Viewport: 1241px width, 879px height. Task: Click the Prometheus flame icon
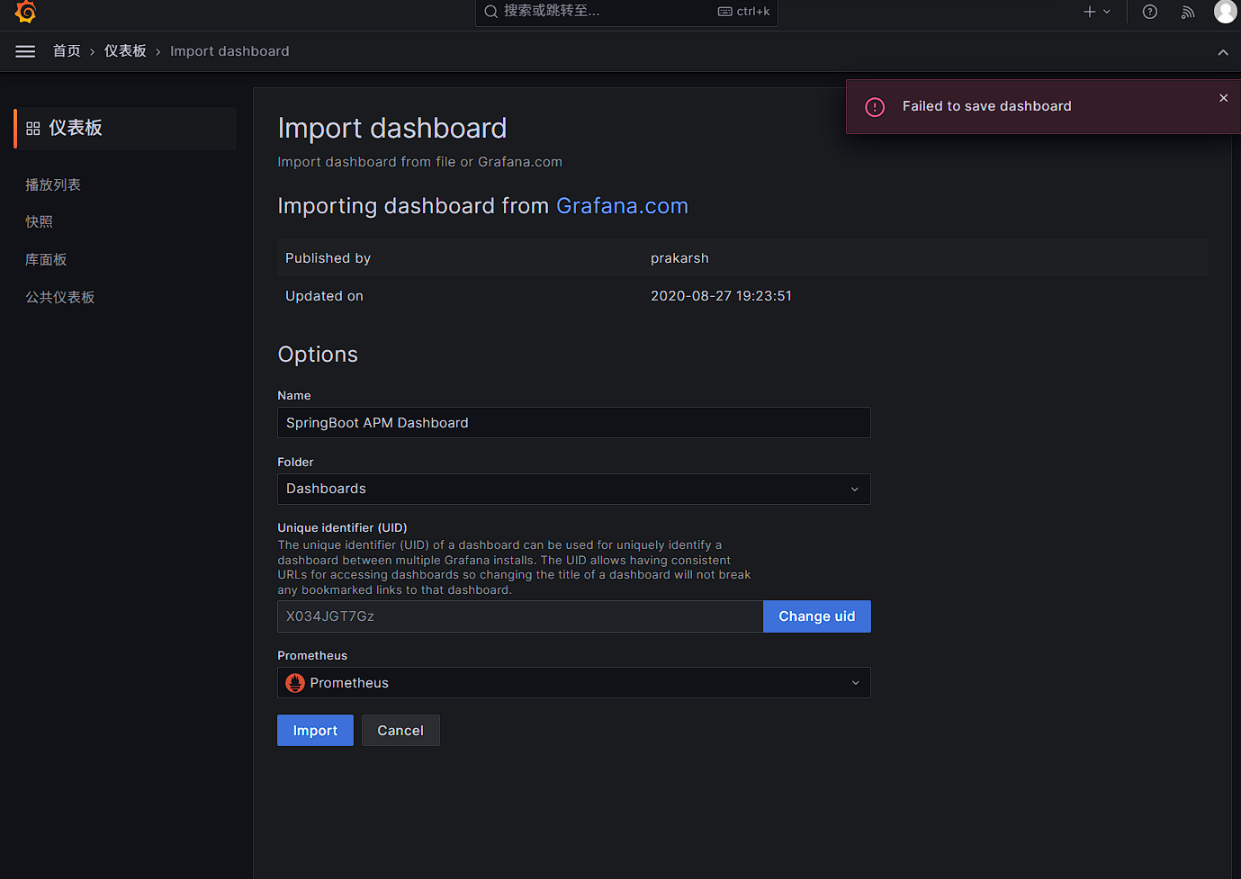(x=295, y=683)
